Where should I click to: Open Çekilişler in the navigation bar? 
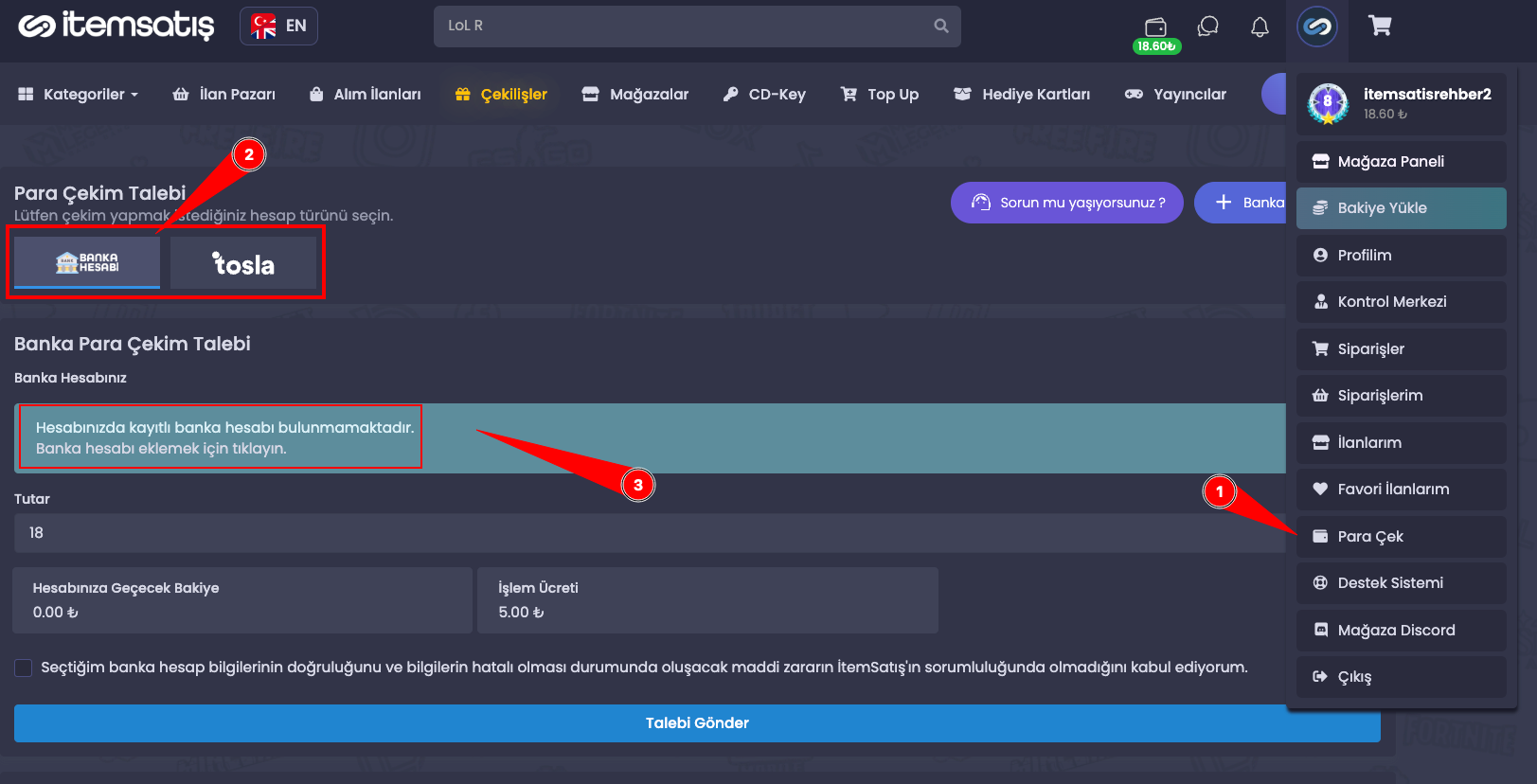pos(501,94)
